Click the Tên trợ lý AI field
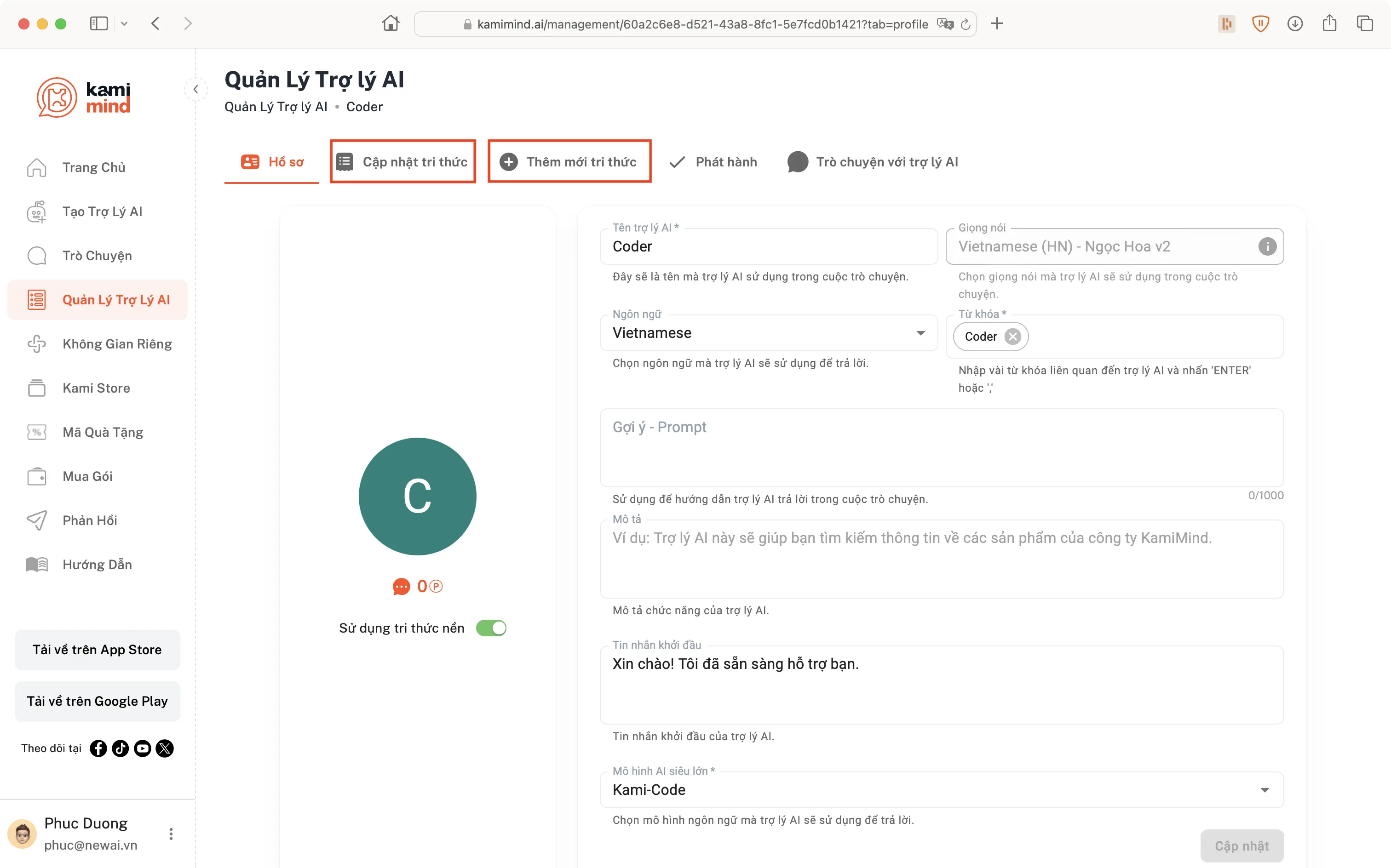 click(x=769, y=247)
